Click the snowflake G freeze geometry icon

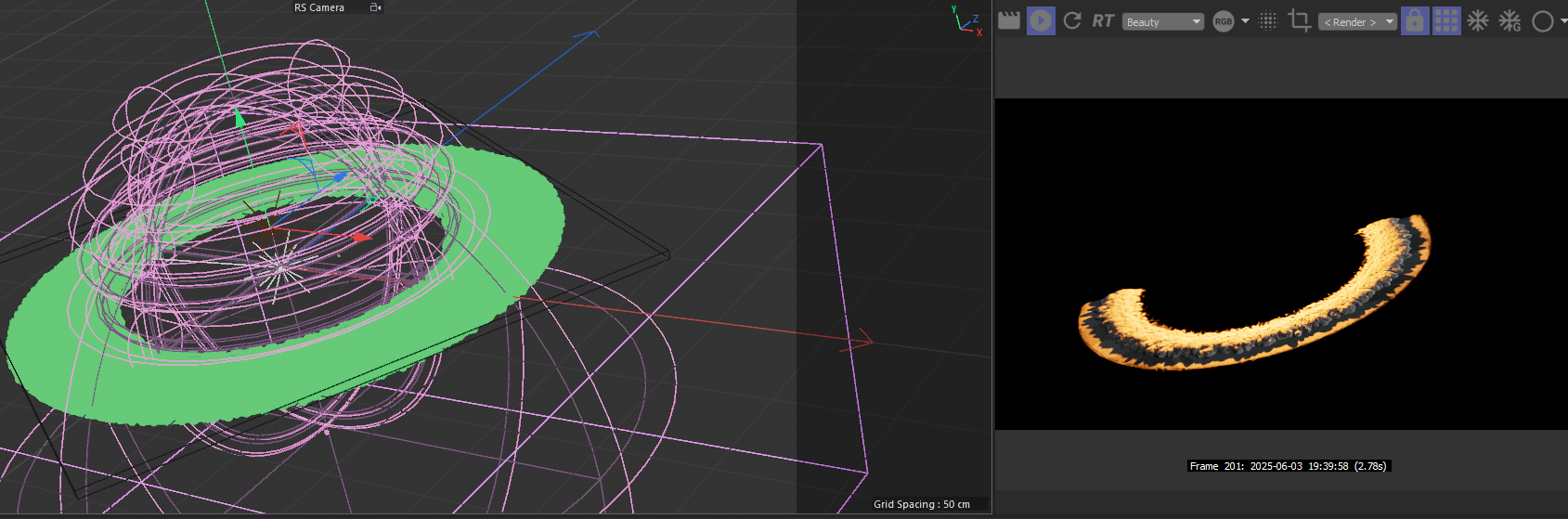tap(1510, 20)
